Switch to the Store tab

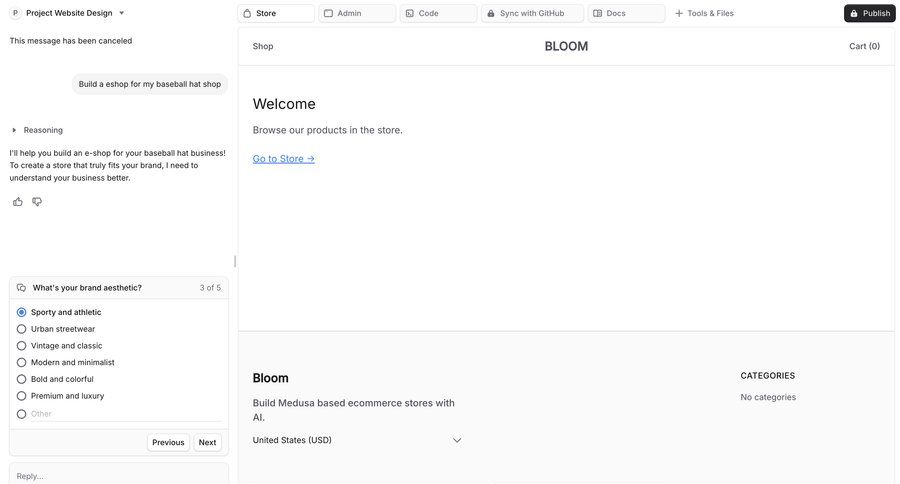(x=276, y=13)
